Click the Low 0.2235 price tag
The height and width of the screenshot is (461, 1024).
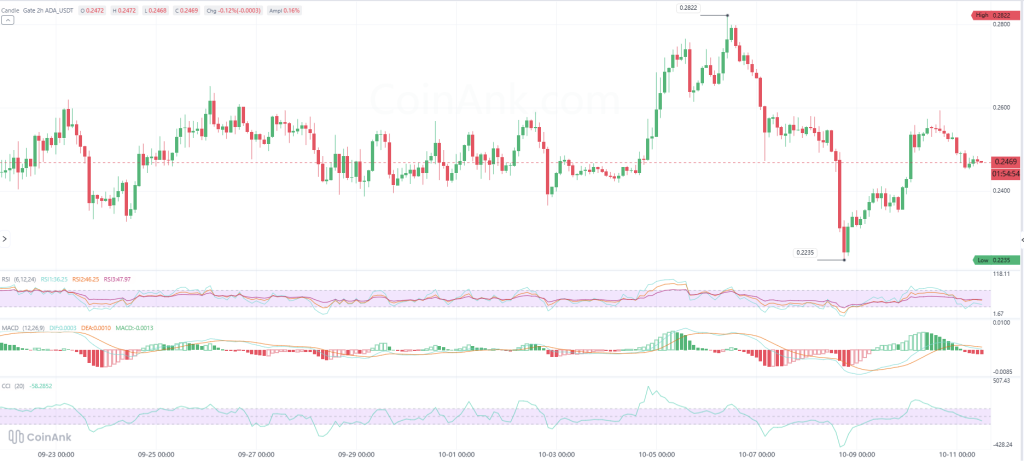coord(996,260)
